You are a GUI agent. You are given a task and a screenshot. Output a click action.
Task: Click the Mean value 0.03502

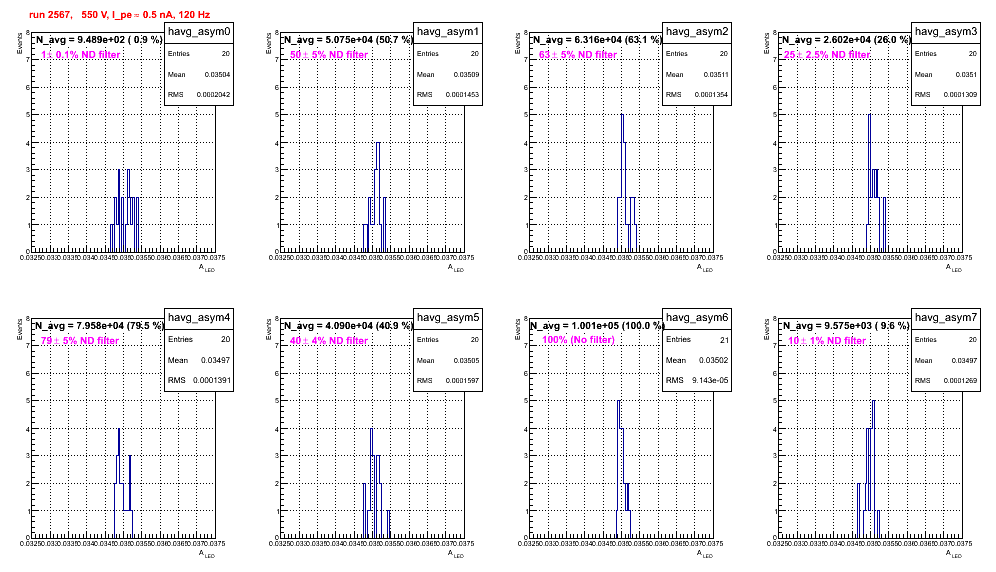pyautogui.click(x=713, y=360)
